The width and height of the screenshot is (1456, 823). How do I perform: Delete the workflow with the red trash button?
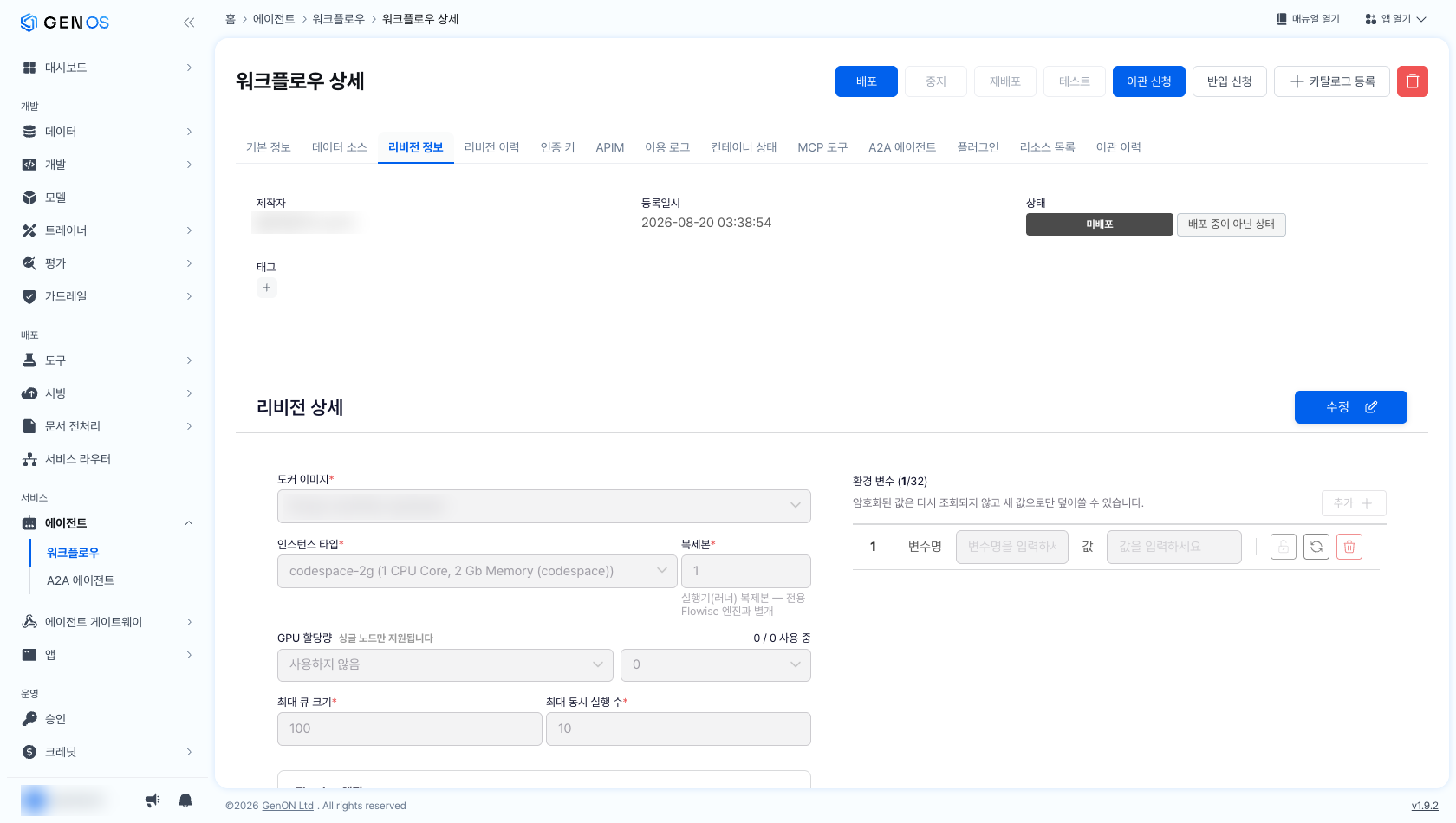(1412, 81)
